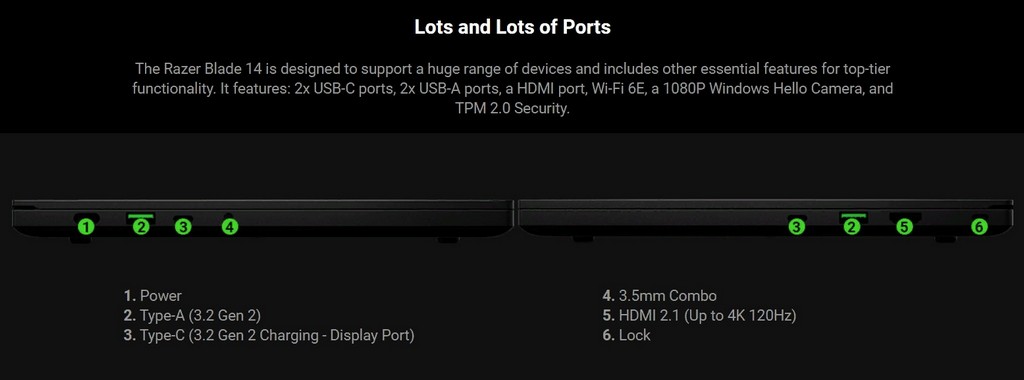Select the "5. HDMI 2.1" legend entry

(x=699, y=316)
